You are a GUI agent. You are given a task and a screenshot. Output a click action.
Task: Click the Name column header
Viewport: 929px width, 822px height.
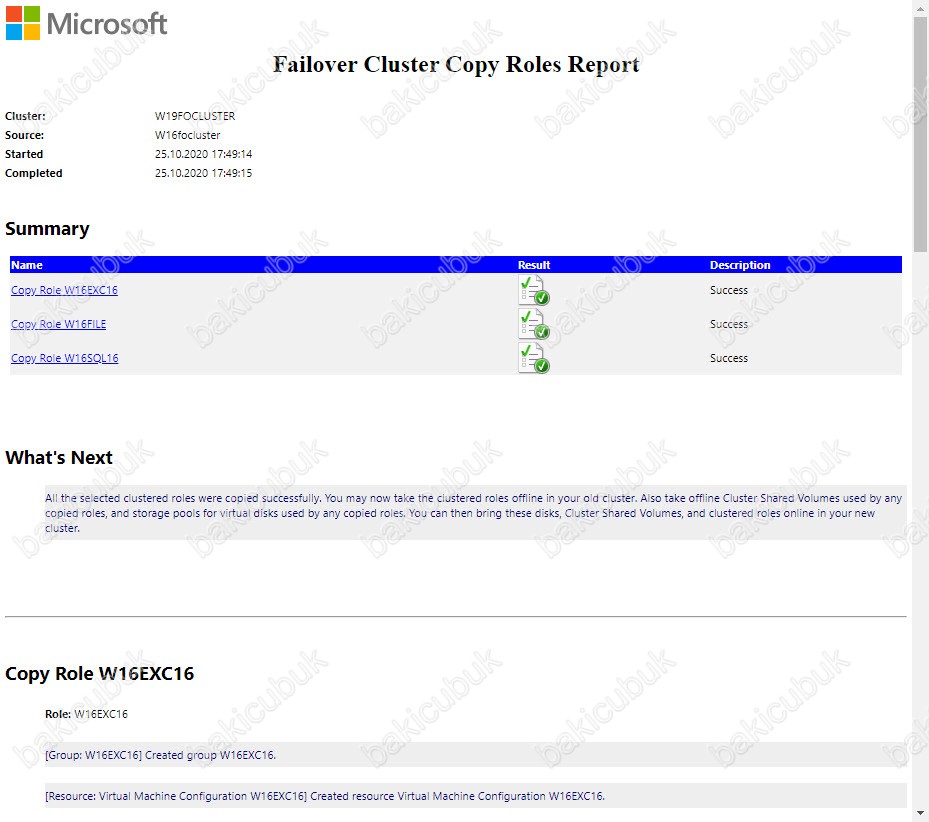(27, 265)
